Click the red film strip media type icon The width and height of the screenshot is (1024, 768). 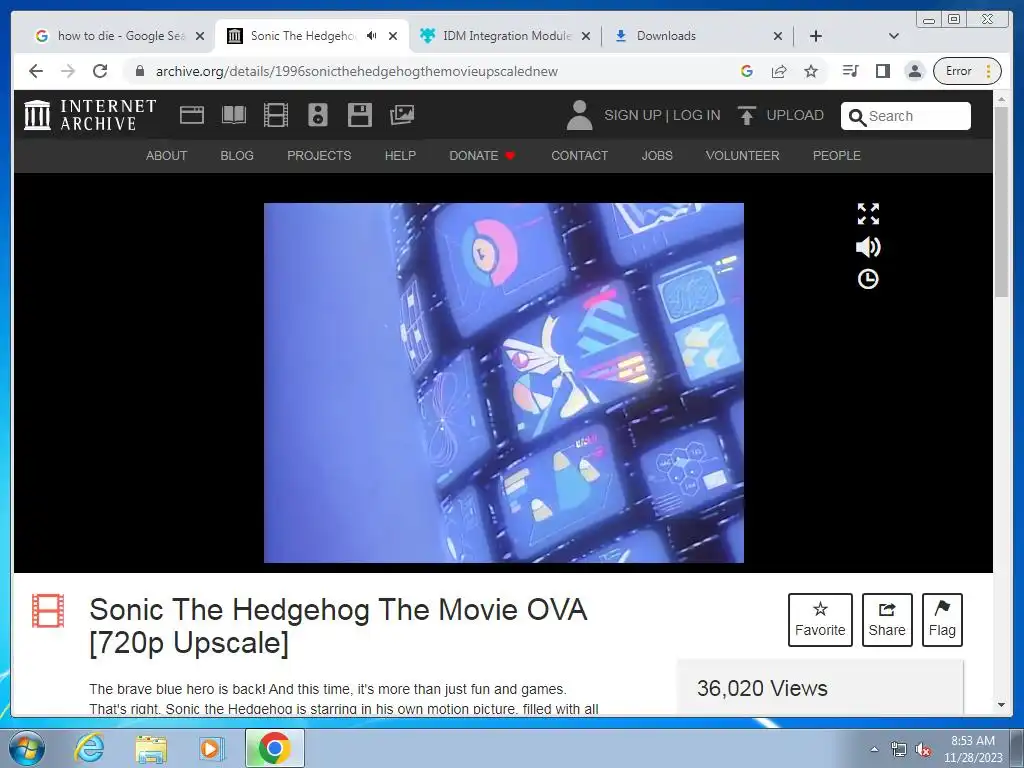coord(48,611)
